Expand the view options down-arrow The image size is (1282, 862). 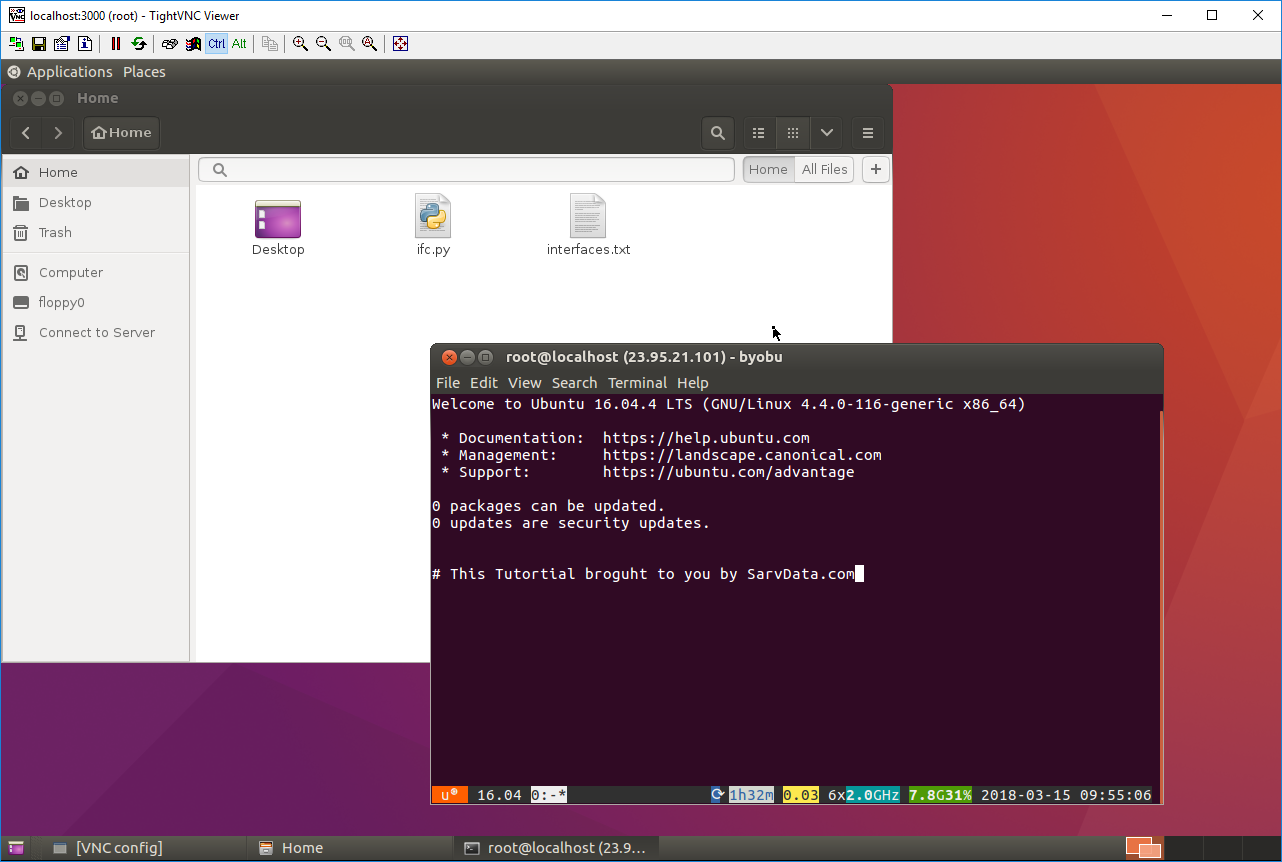826,133
